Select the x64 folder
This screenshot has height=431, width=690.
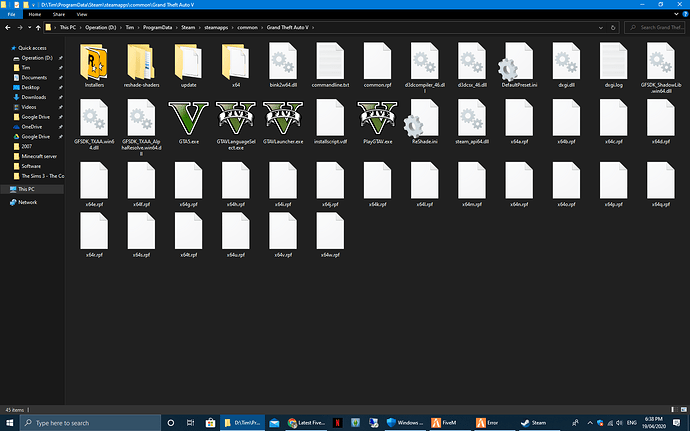coord(236,65)
